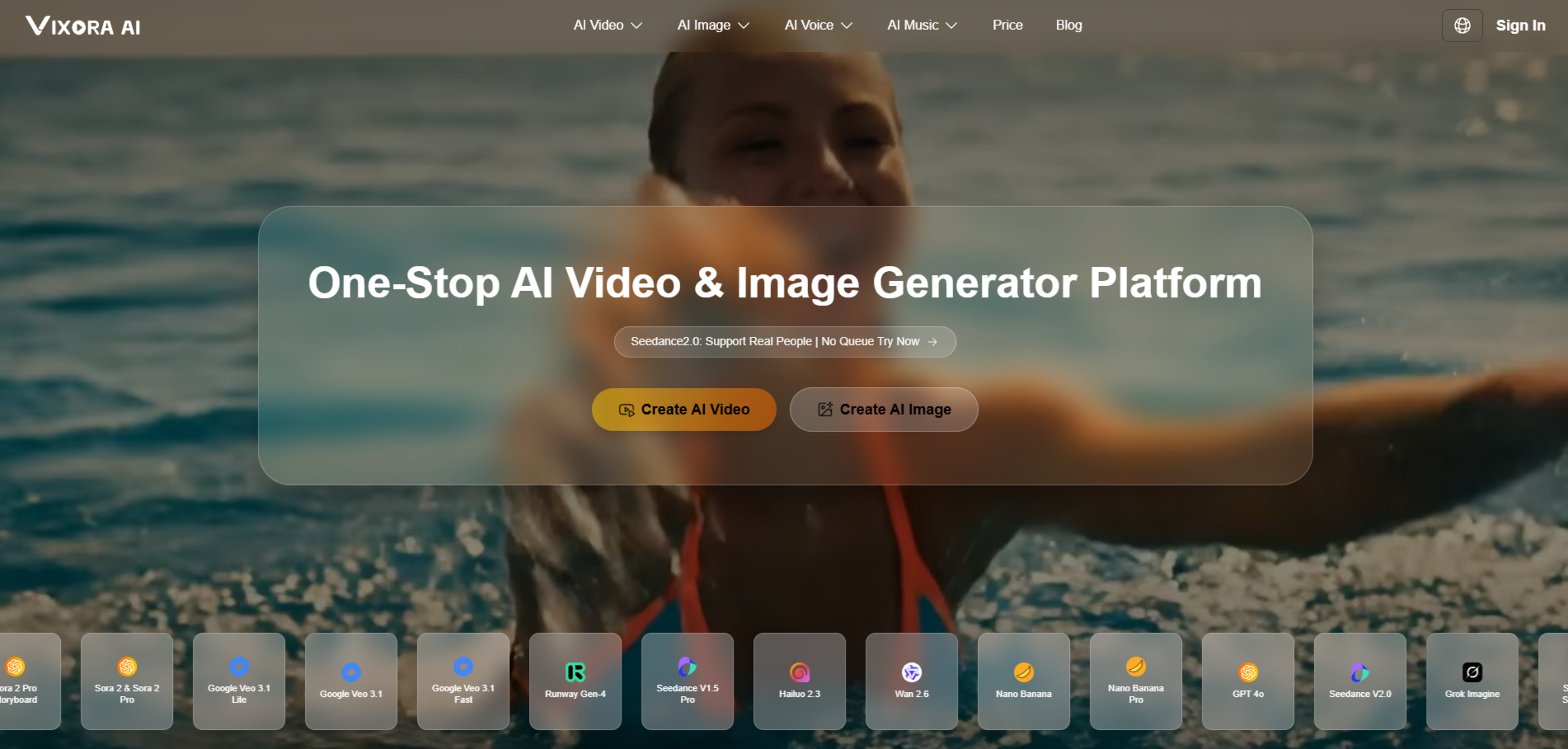Click Create AI Image button
Image resolution: width=1568 pixels, height=749 pixels.
[x=884, y=409]
